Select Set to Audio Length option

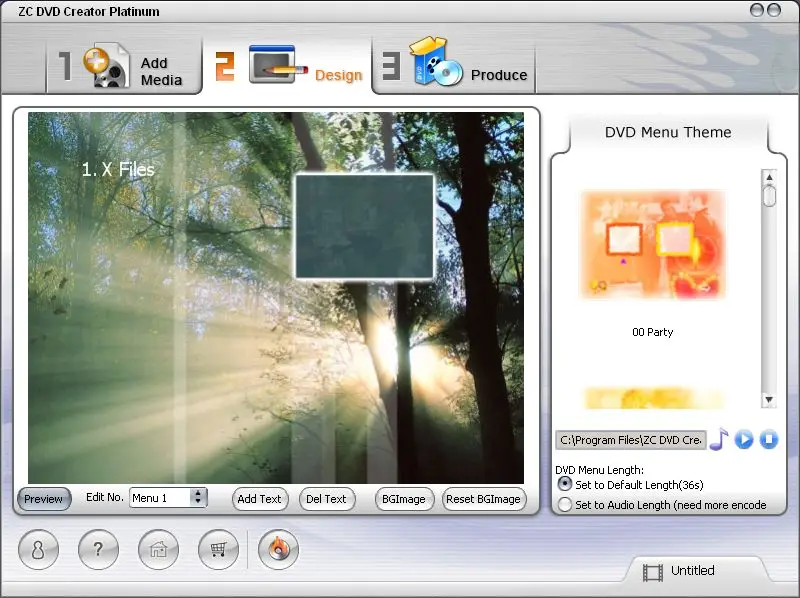(x=564, y=505)
